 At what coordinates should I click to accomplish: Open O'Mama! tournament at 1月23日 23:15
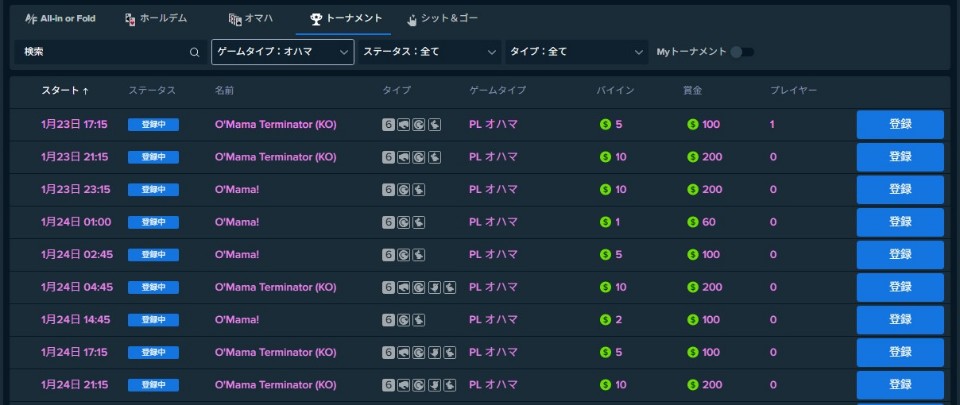click(x=237, y=190)
